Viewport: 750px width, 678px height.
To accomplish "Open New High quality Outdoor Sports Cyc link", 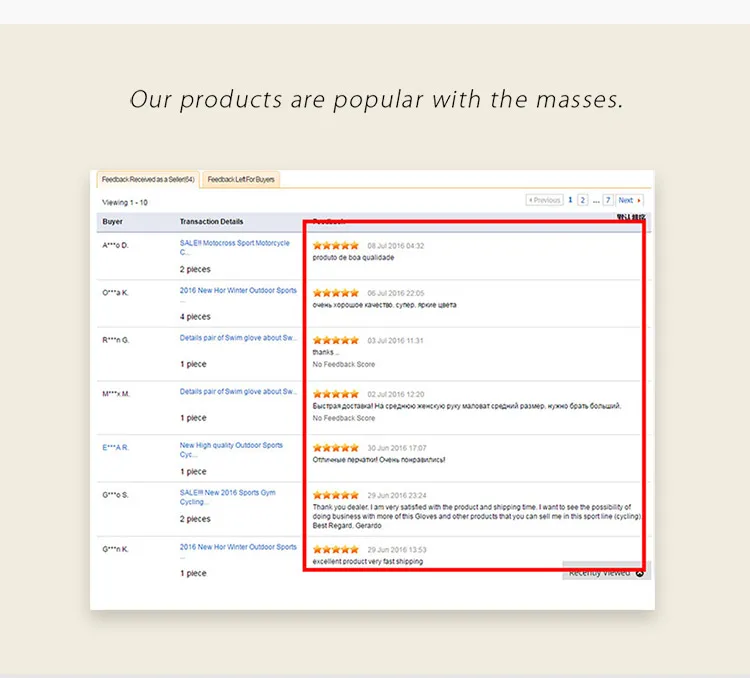I will [x=231, y=450].
